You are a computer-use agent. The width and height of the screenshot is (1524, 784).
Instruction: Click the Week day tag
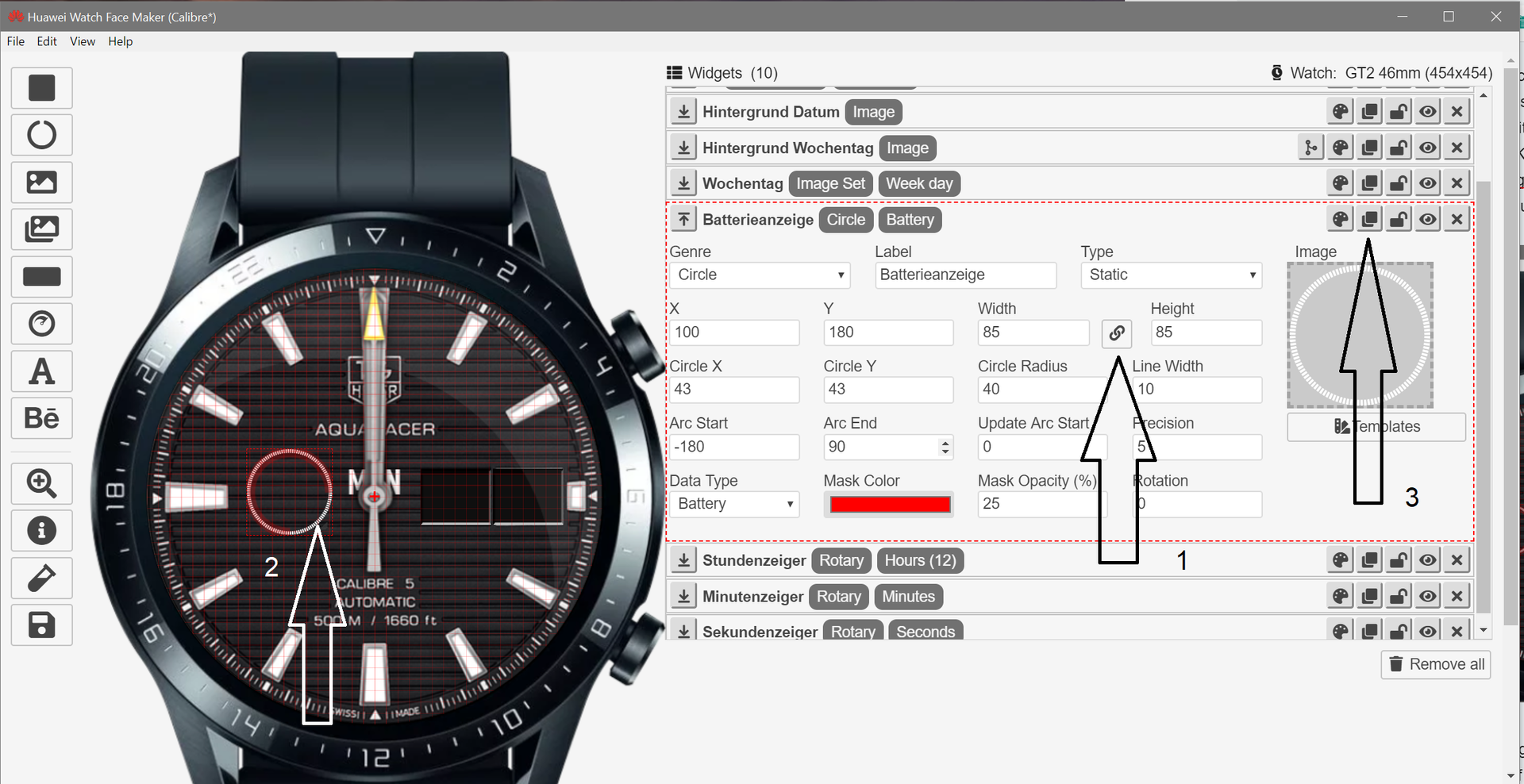click(x=919, y=184)
